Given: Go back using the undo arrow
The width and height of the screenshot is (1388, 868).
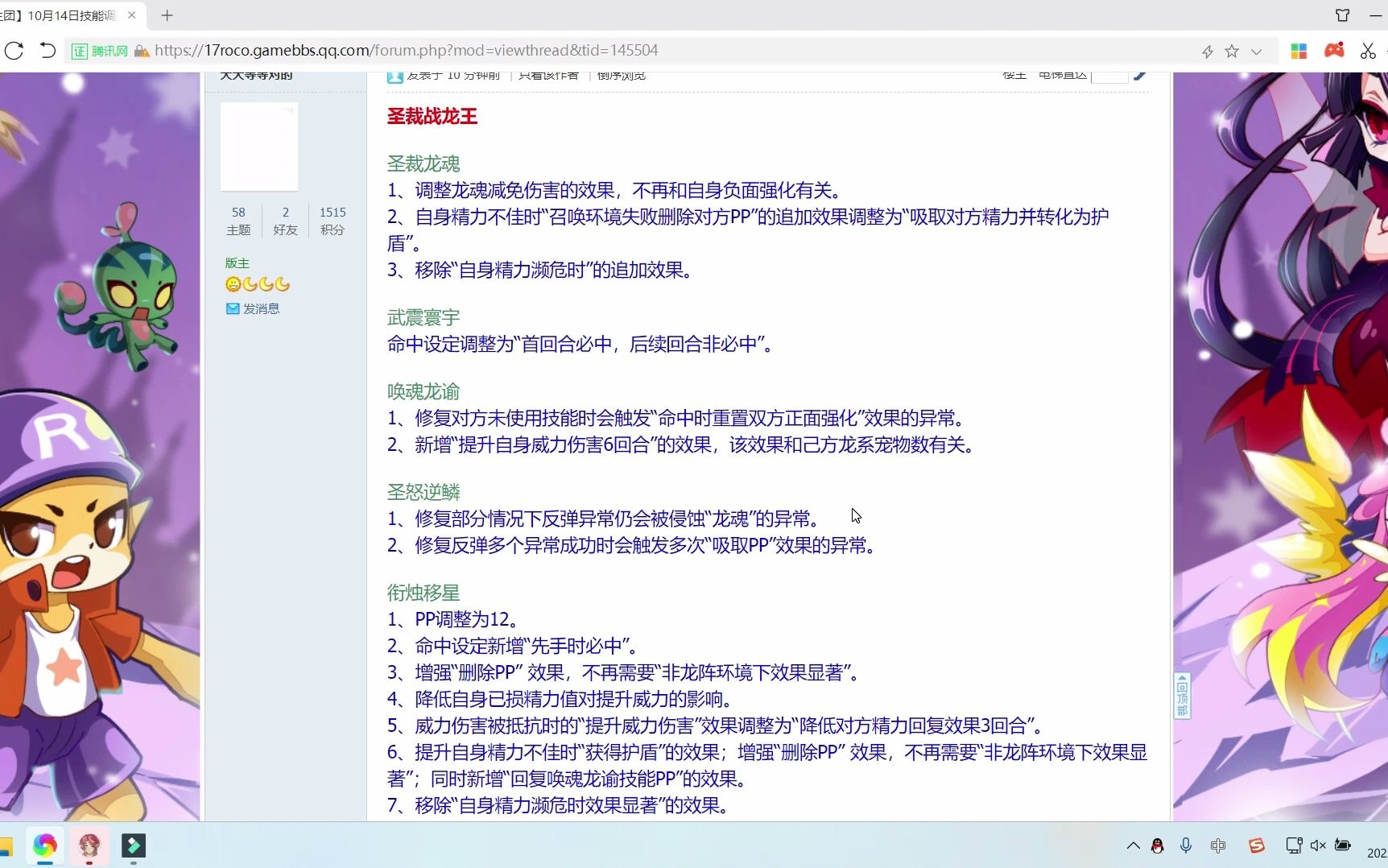Looking at the screenshot, I should click(x=48, y=51).
